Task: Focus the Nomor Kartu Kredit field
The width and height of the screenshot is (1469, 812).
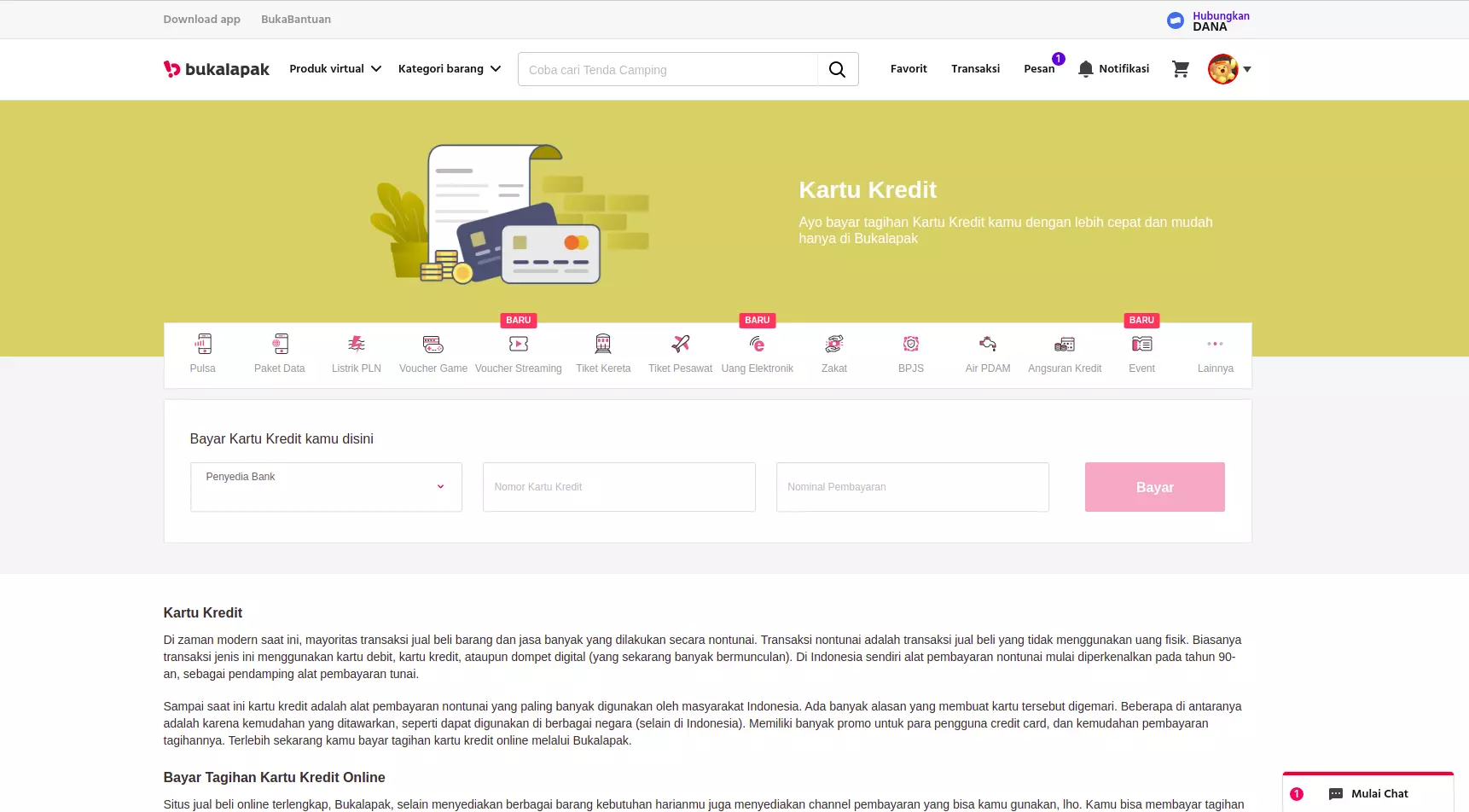Action: (x=619, y=487)
